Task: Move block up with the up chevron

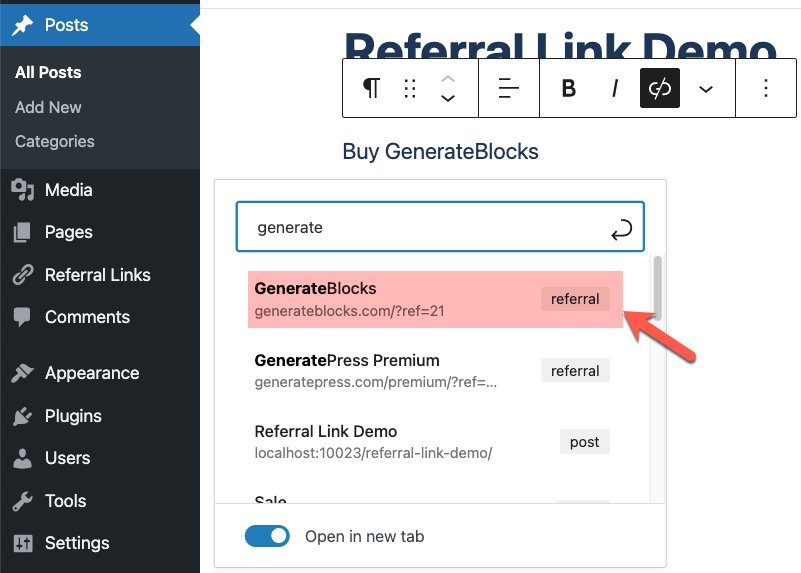Action: click(x=448, y=78)
